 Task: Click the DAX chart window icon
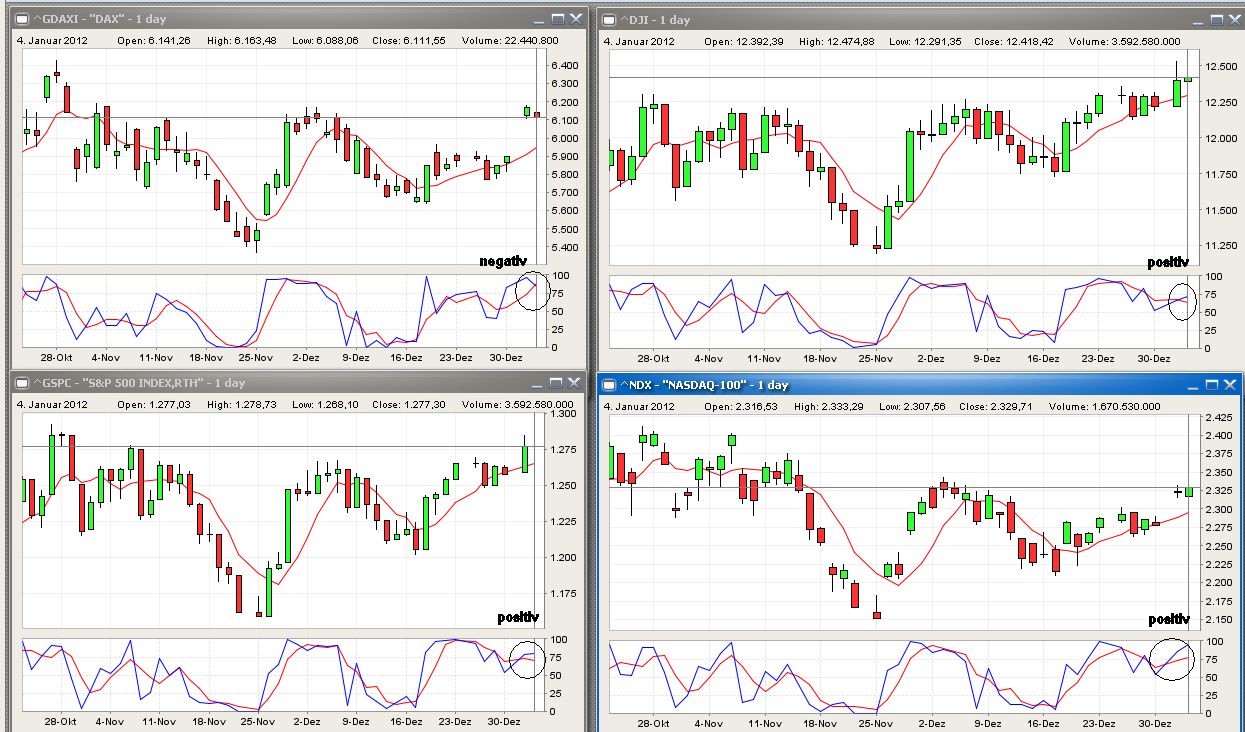[x=22, y=19]
